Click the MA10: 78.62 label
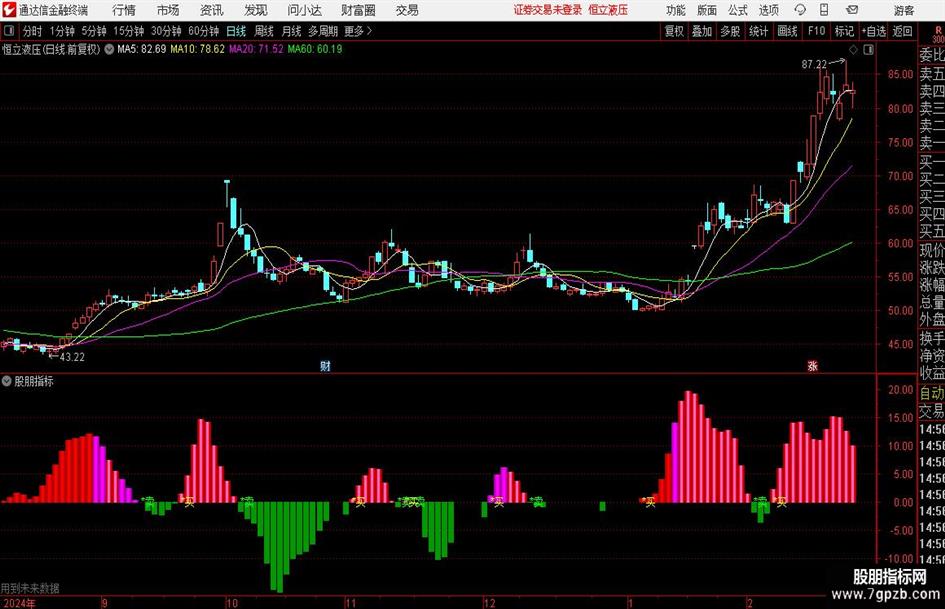945x609 pixels. [198, 49]
